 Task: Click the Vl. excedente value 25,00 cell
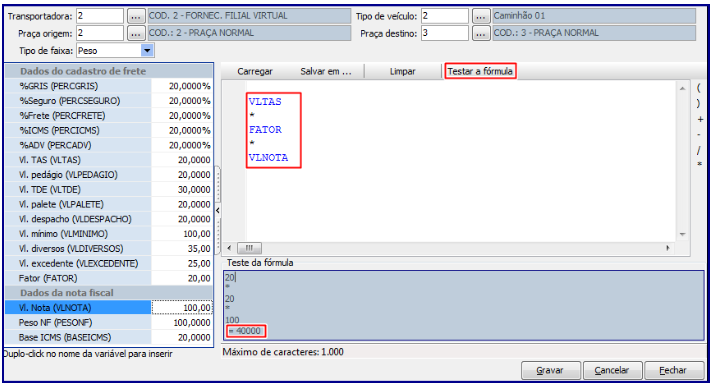pyautogui.click(x=182, y=263)
